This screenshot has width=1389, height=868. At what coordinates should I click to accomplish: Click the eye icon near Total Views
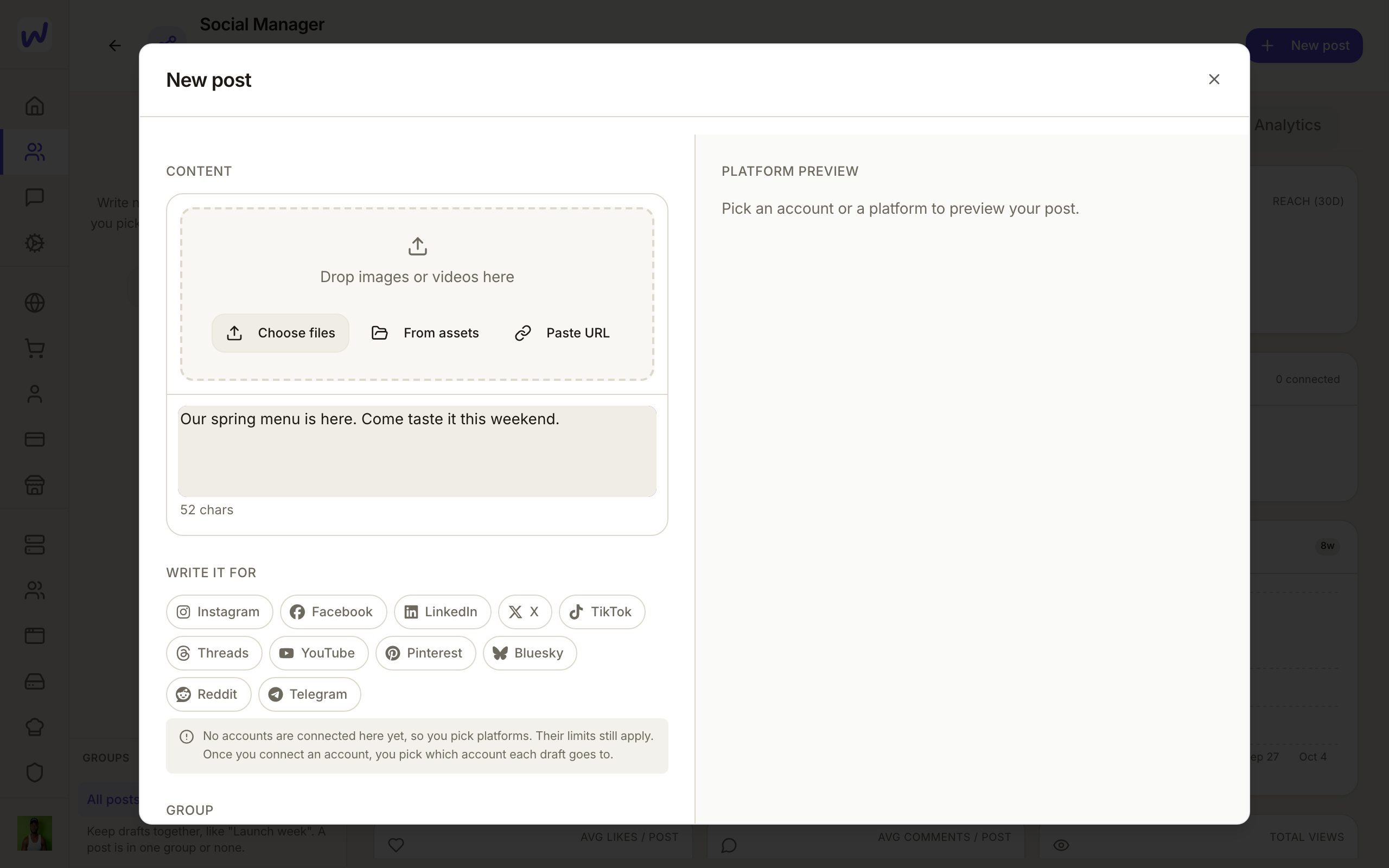tap(1061, 845)
